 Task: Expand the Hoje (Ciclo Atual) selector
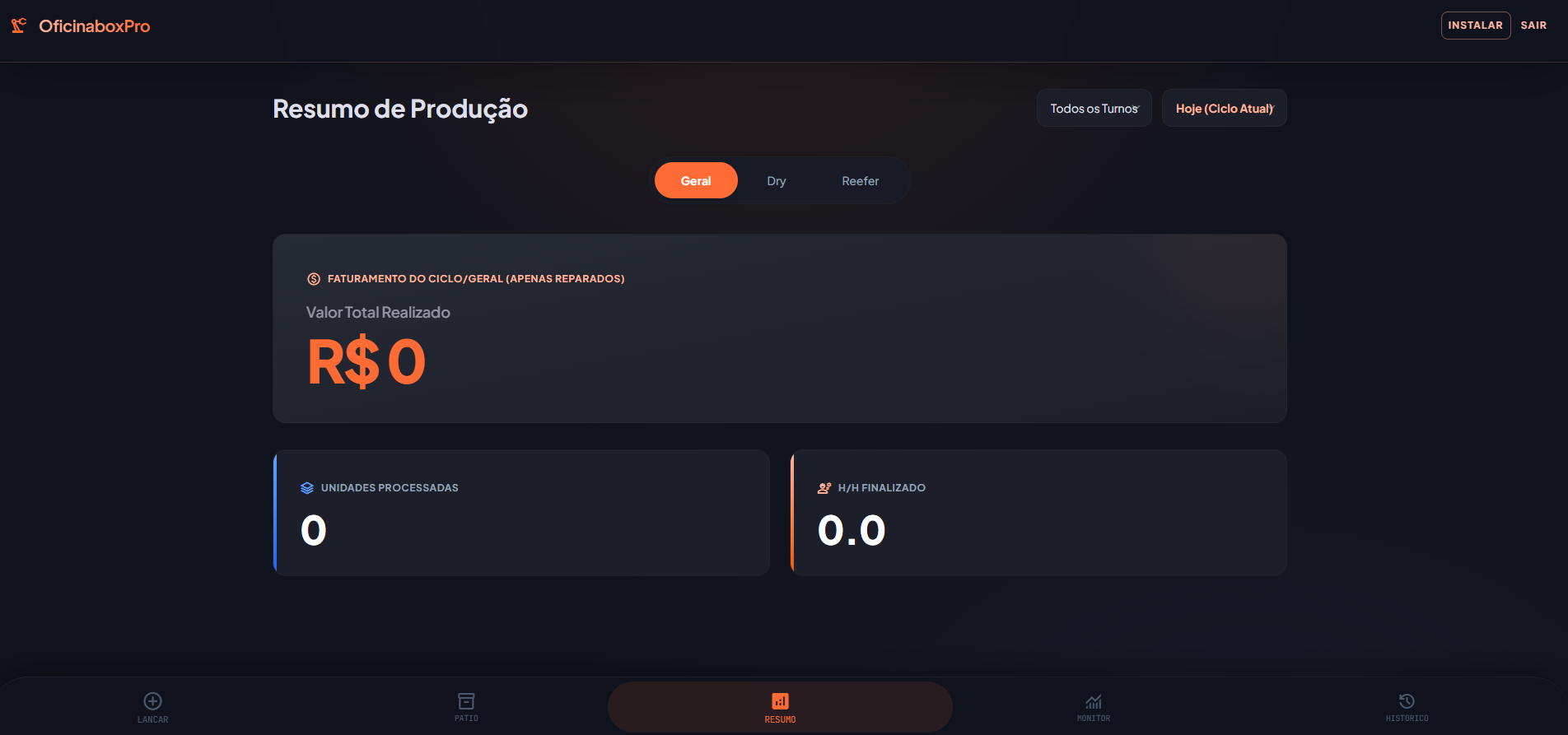1224,108
